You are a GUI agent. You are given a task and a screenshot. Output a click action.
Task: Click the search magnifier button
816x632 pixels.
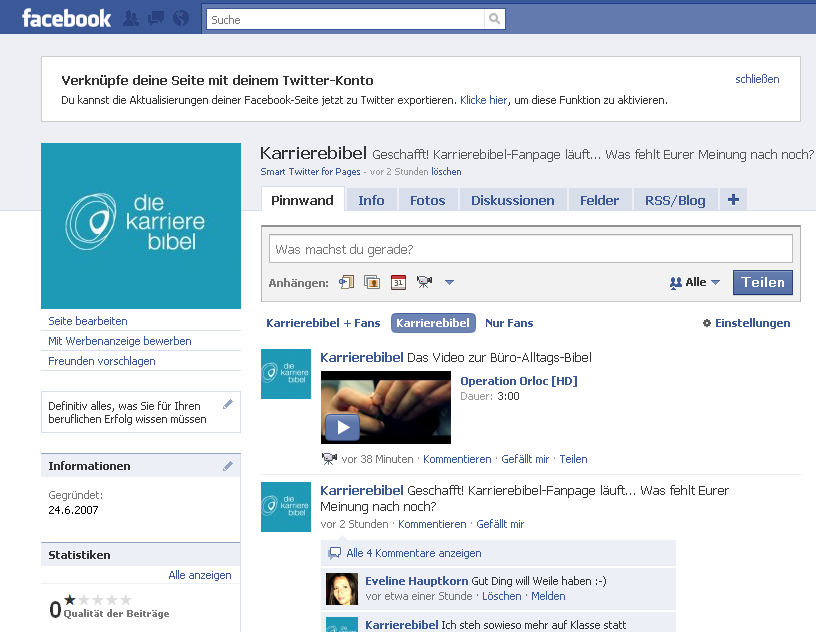pyautogui.click(x=494, y=19)
